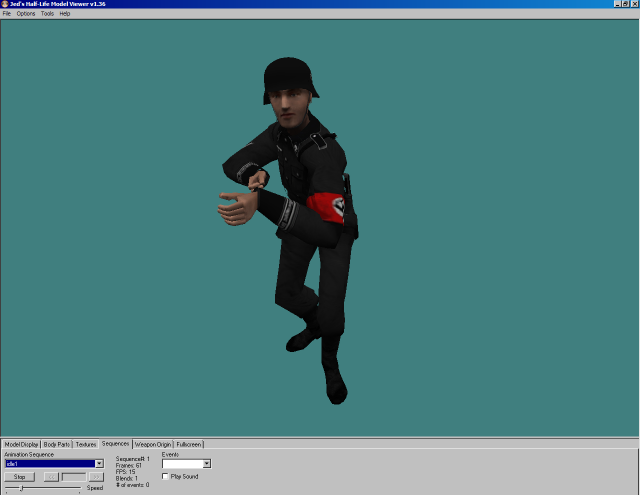The image size is (640, 495).
Task: Switch to the Model Display tab
Action: (x=21, y=444)
